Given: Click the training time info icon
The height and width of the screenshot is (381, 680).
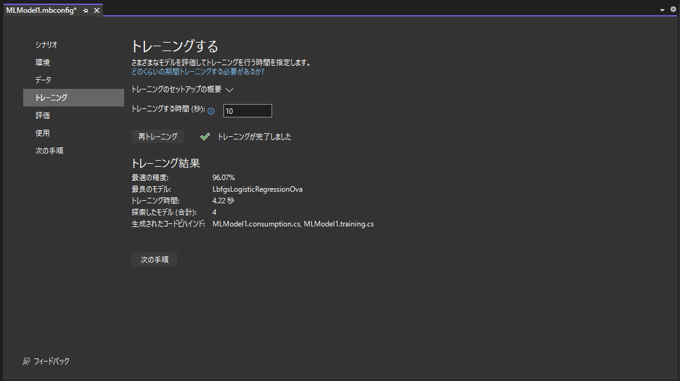Looking at the screenshot, I should pyautogui.click(x=211, y=111).
